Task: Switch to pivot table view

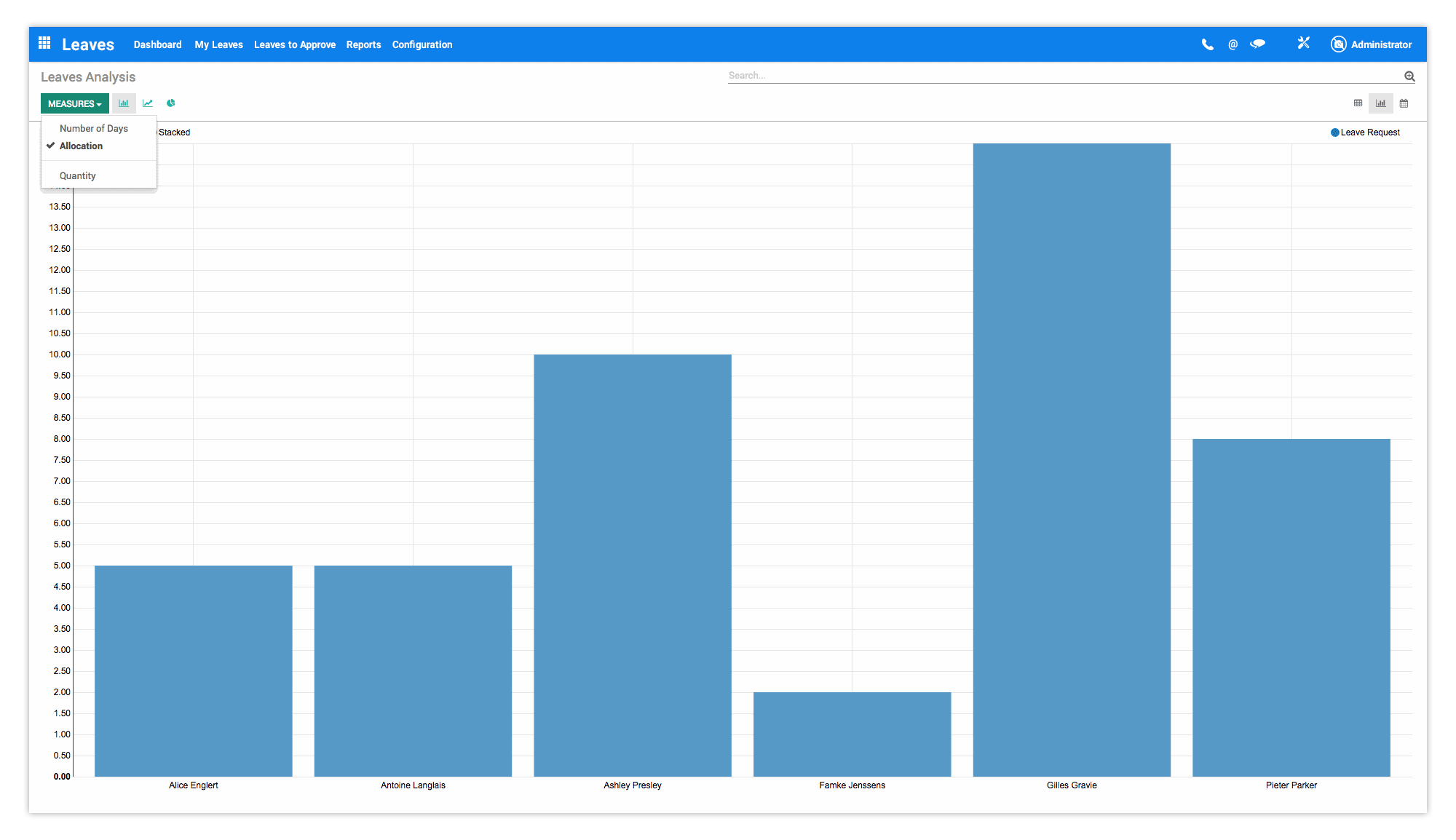Action: (1358, 103)
